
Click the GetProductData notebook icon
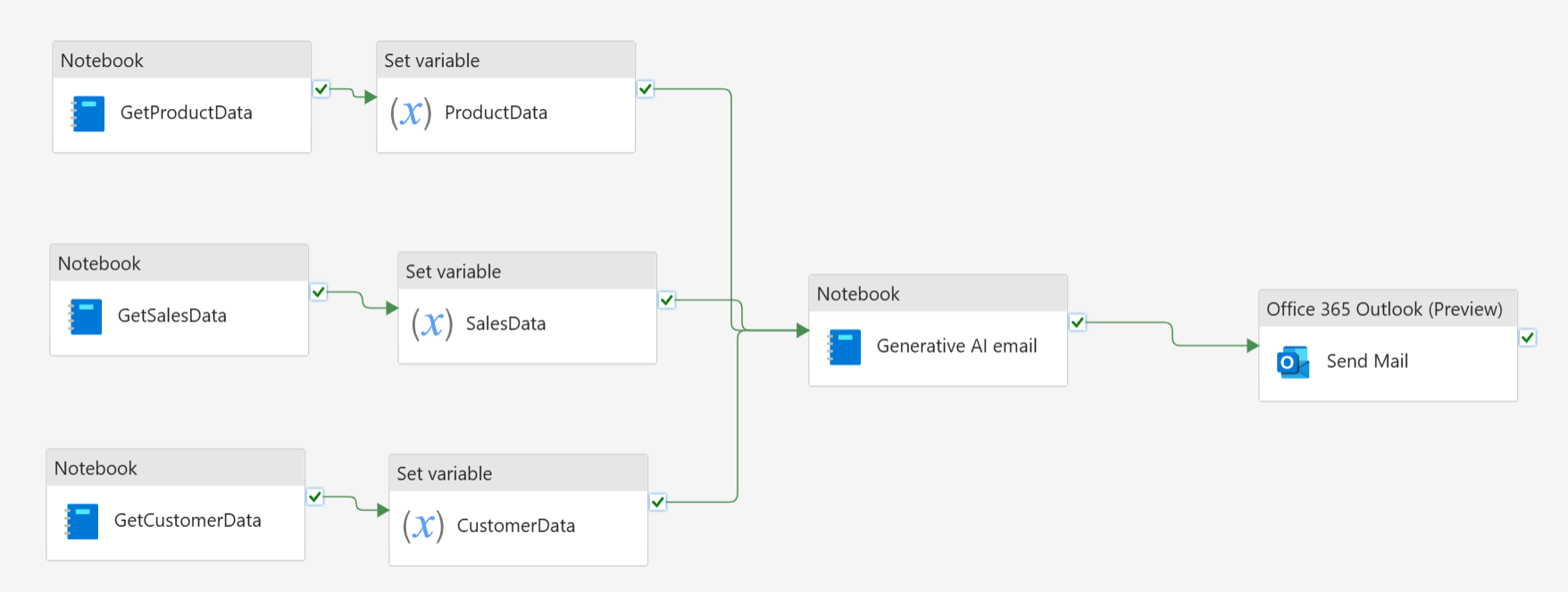tap(88, 113)
